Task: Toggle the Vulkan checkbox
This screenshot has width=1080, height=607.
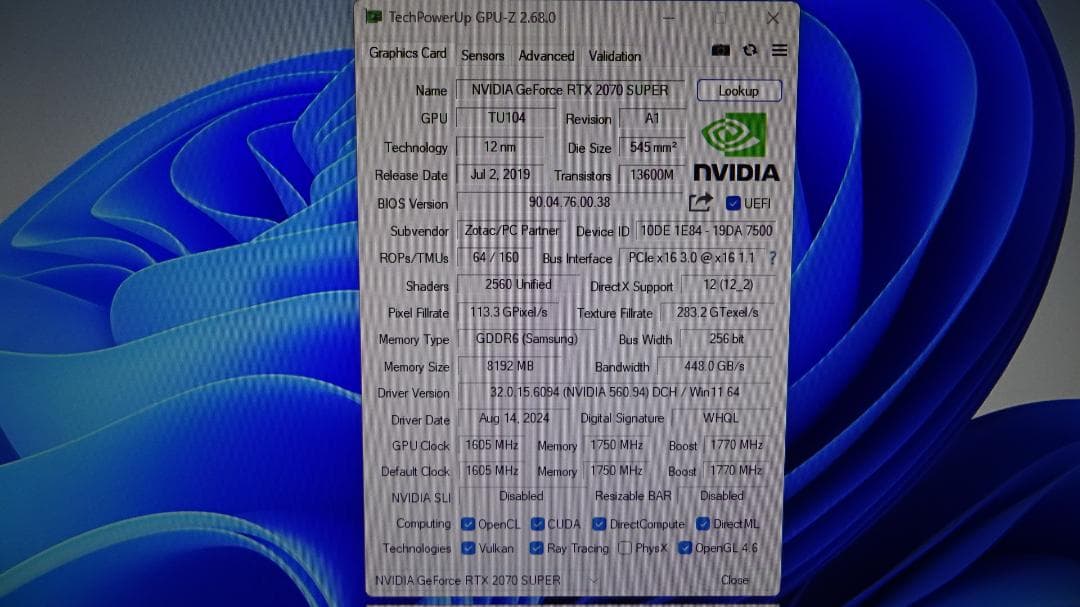Action: click(x=468, y=548)
